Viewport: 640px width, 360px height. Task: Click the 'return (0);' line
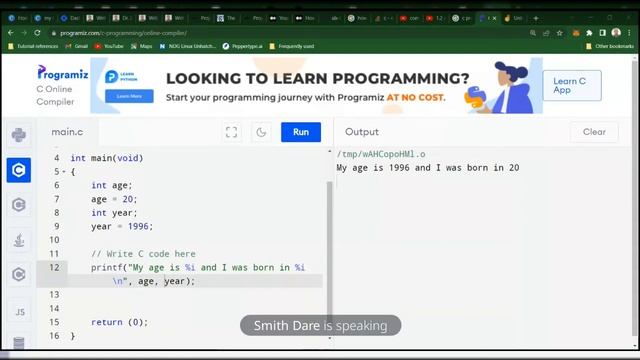pos(119,322)
